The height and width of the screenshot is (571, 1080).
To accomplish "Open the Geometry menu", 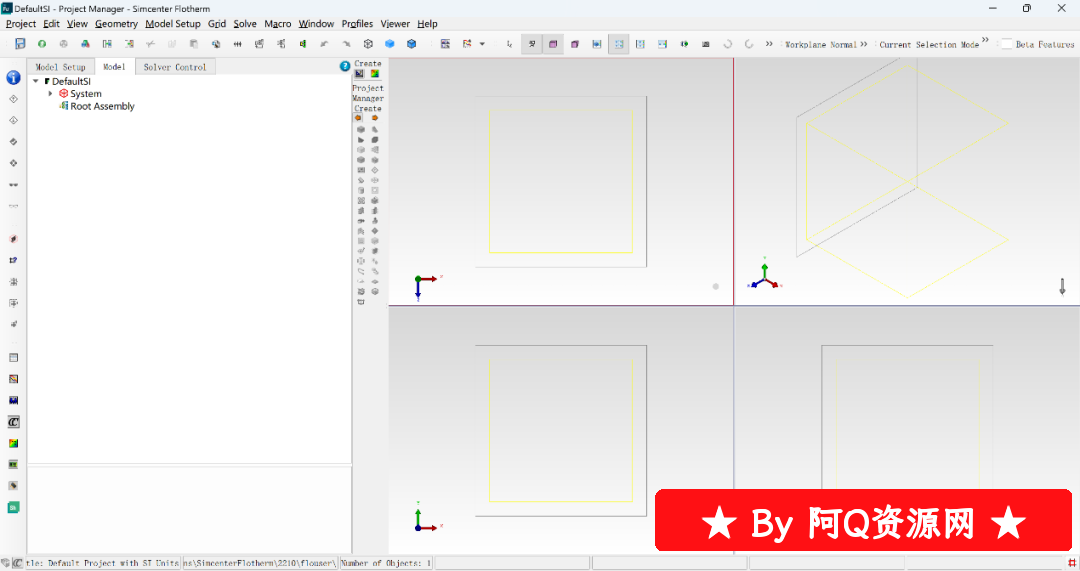I will [116, 23].
